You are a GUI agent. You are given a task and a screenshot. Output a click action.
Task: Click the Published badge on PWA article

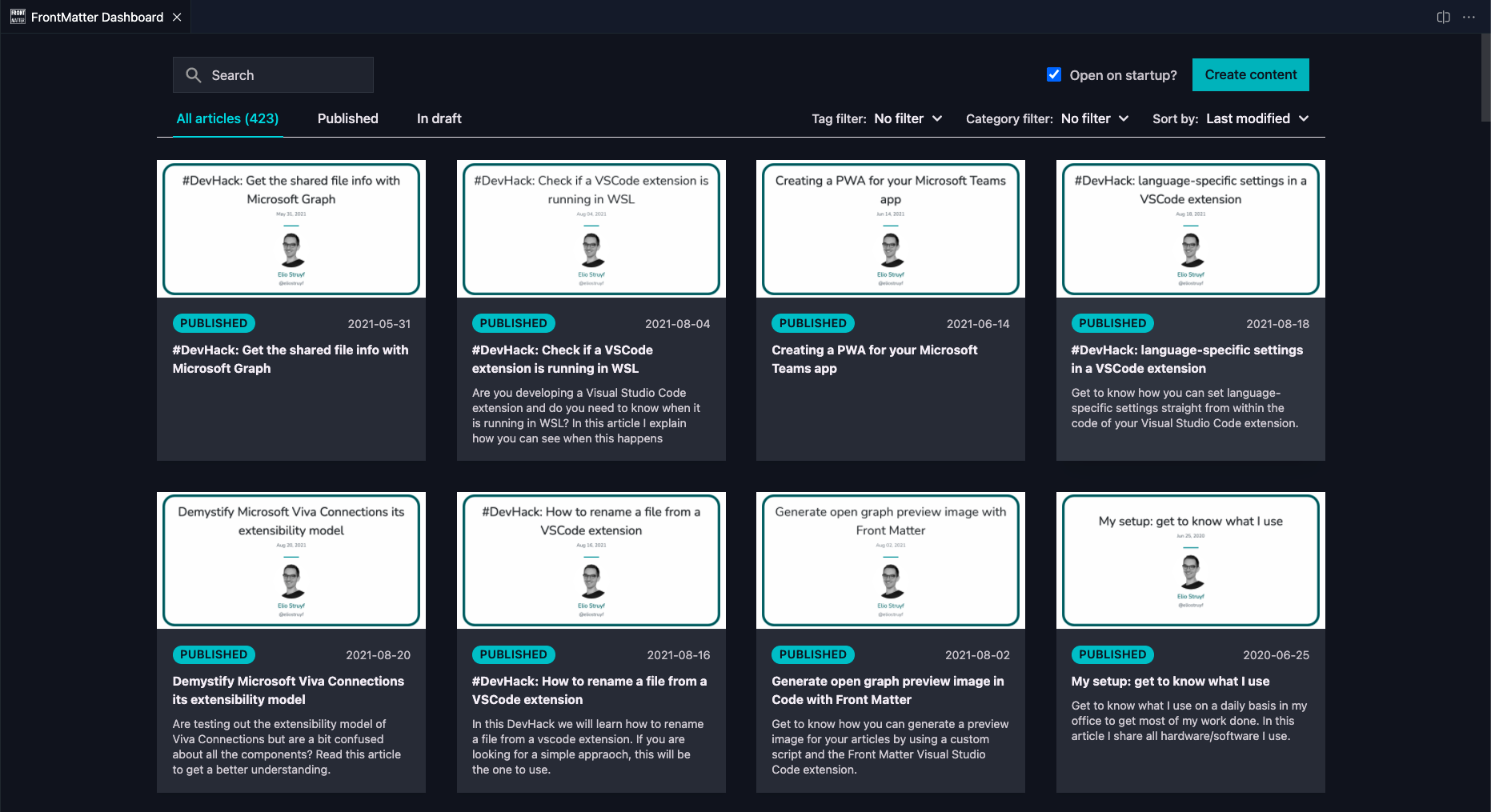pos(812,323)
